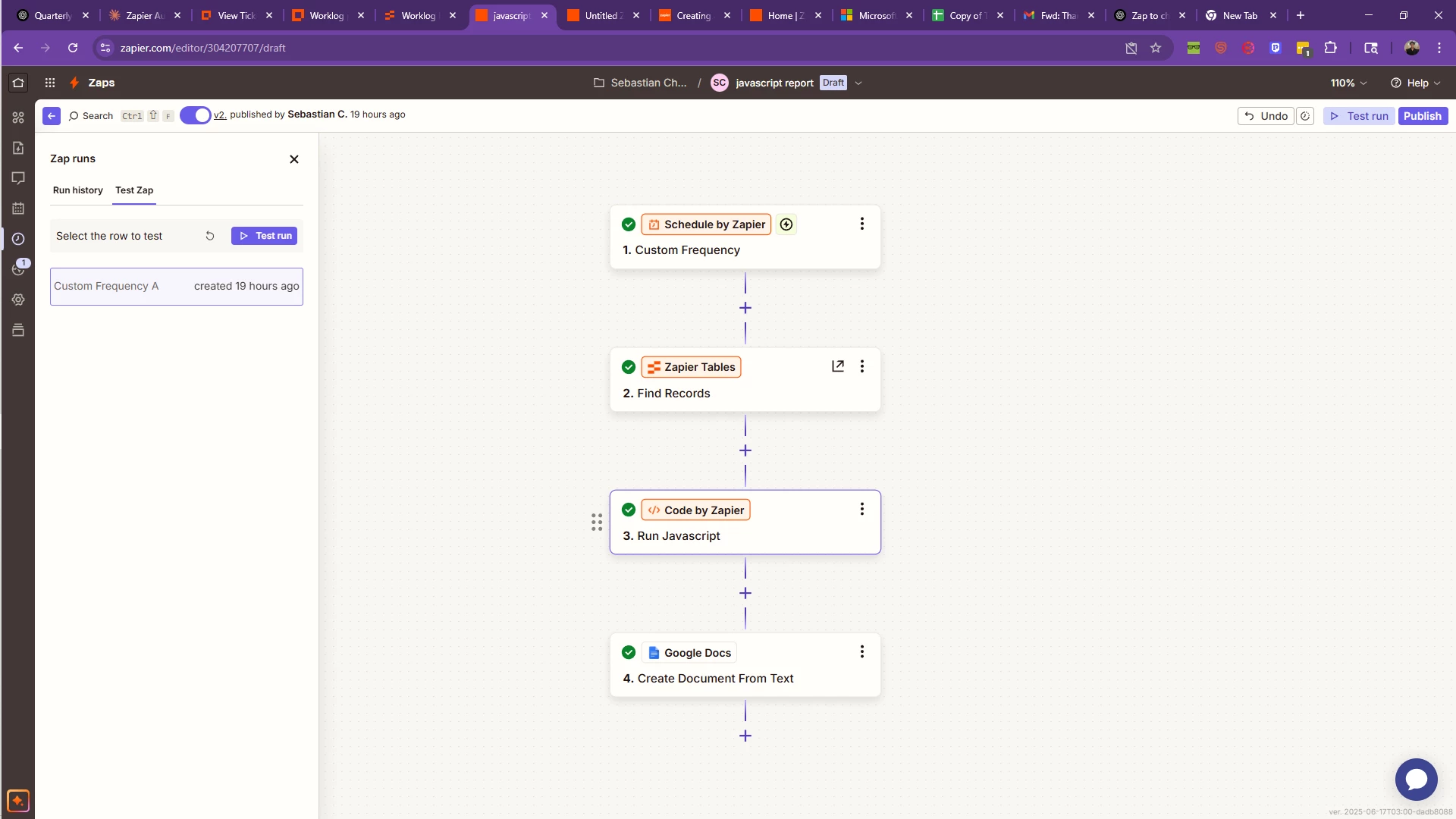Open Schedule by Zapier step

click(745, 237)
